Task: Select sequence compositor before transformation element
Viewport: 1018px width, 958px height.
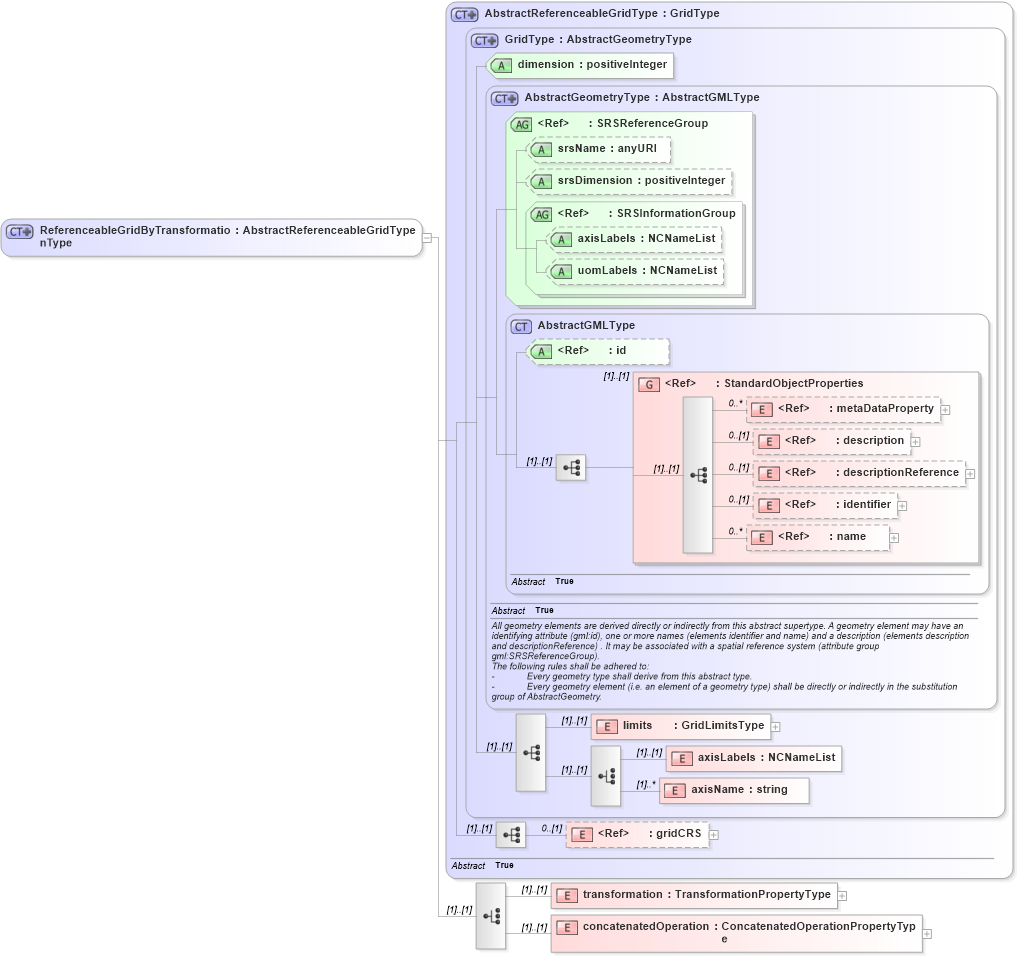Action: tap(491, 916)
